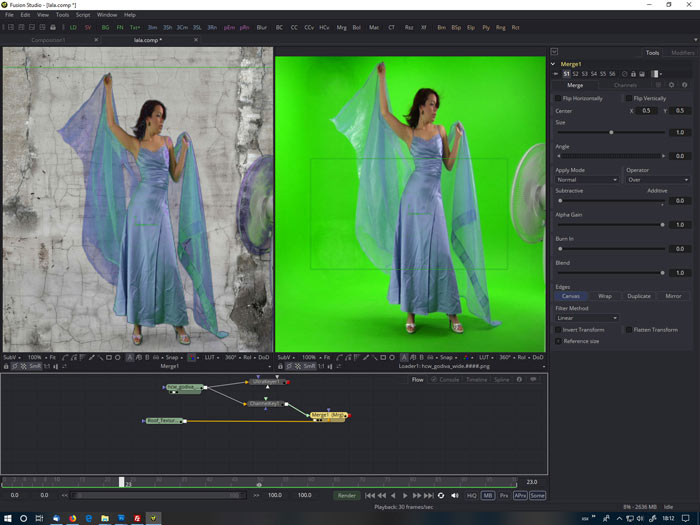The height and width of the screenshot is (525, 700).
Task: Select the UltraKeyer1 node in the flow
Action: point(267,382)
